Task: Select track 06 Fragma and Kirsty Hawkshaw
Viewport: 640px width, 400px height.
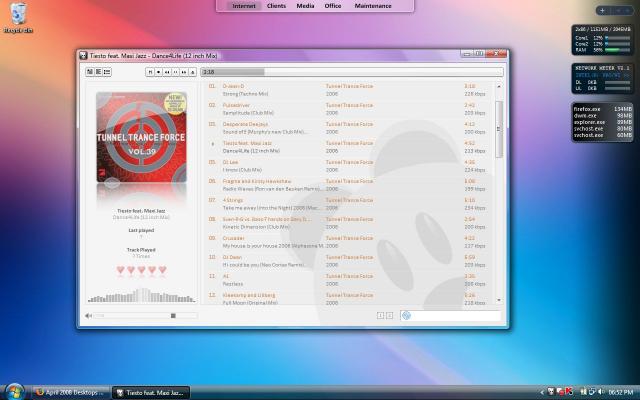Action: coord(347,185)
